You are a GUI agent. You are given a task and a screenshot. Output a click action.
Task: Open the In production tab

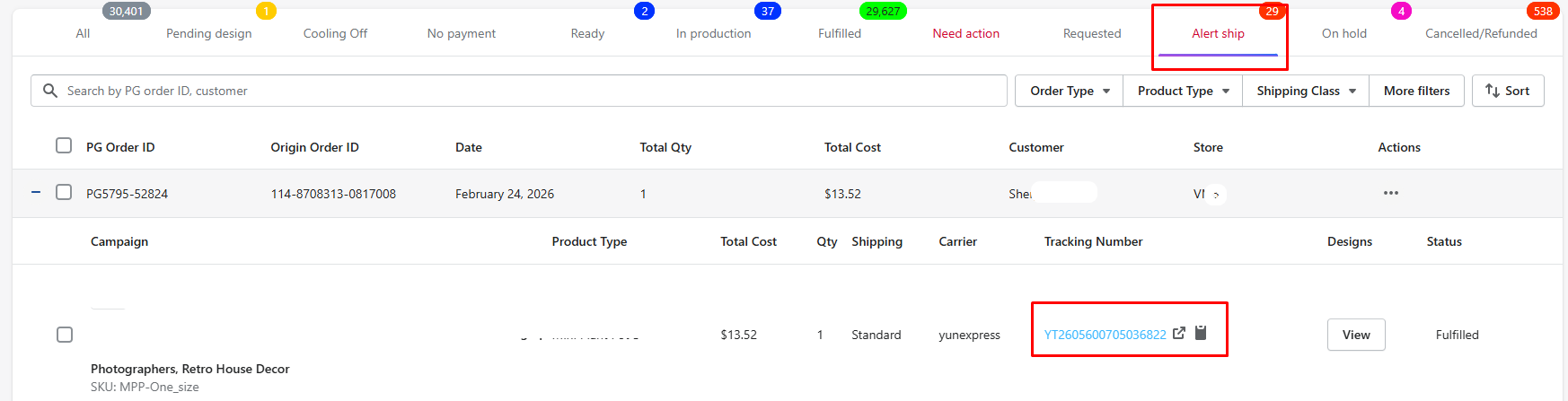(713, 33)
